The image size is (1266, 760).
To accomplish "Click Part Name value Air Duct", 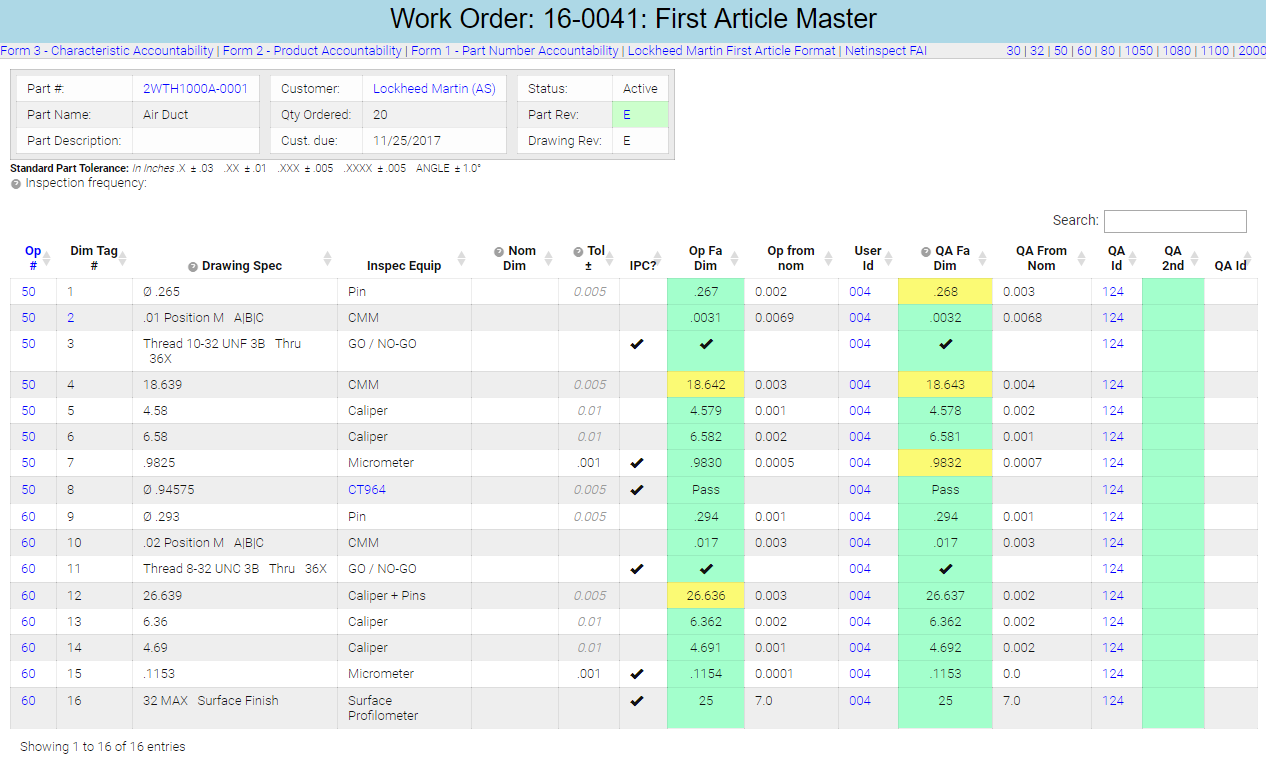I will [166, 115].
